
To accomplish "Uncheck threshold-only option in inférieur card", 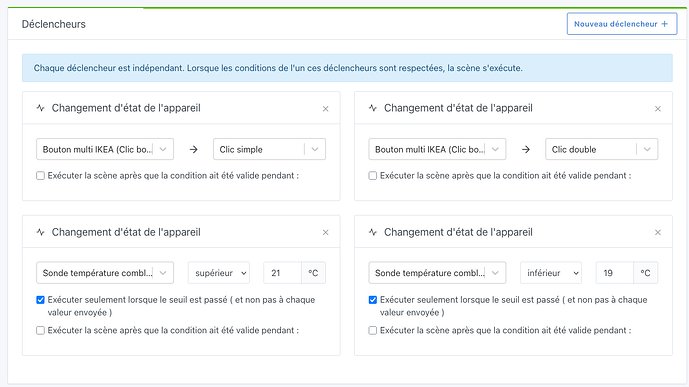I will tap(373, 300).
